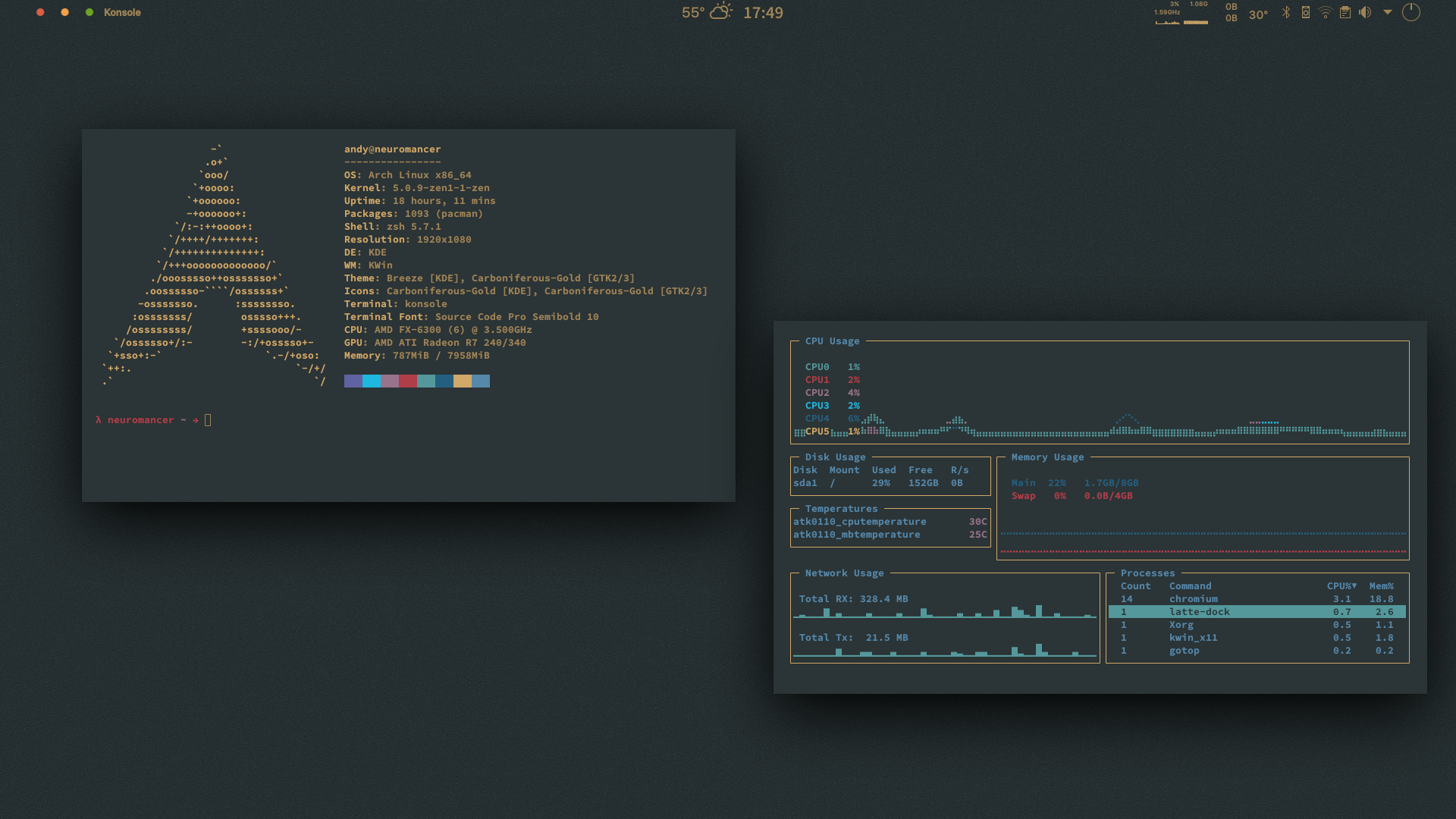Click the orange minimize dot in top panel
The image size is (1456, 819).
click(x=64, y=12)
